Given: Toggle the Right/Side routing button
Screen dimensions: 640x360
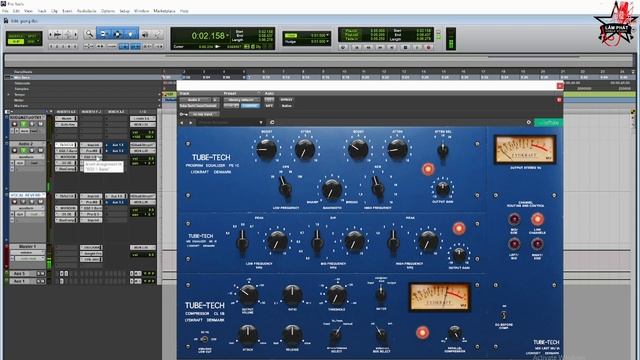Looking at the screenshot, I should tap(537, 244).
